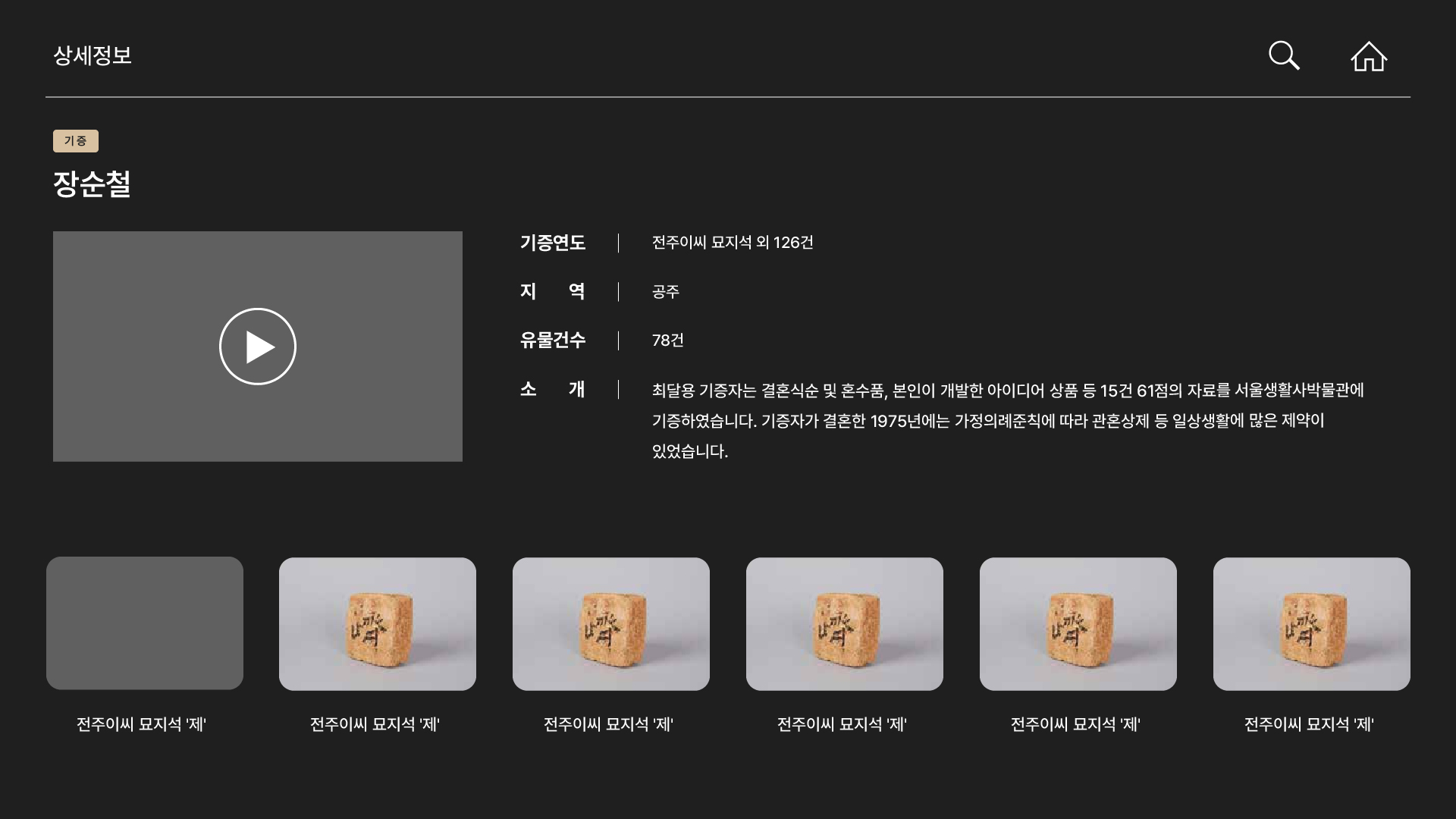The image size is (1456, 819).
Task: Open the second 묘지석 thumbnail image
Action: [x=378, y=623]
